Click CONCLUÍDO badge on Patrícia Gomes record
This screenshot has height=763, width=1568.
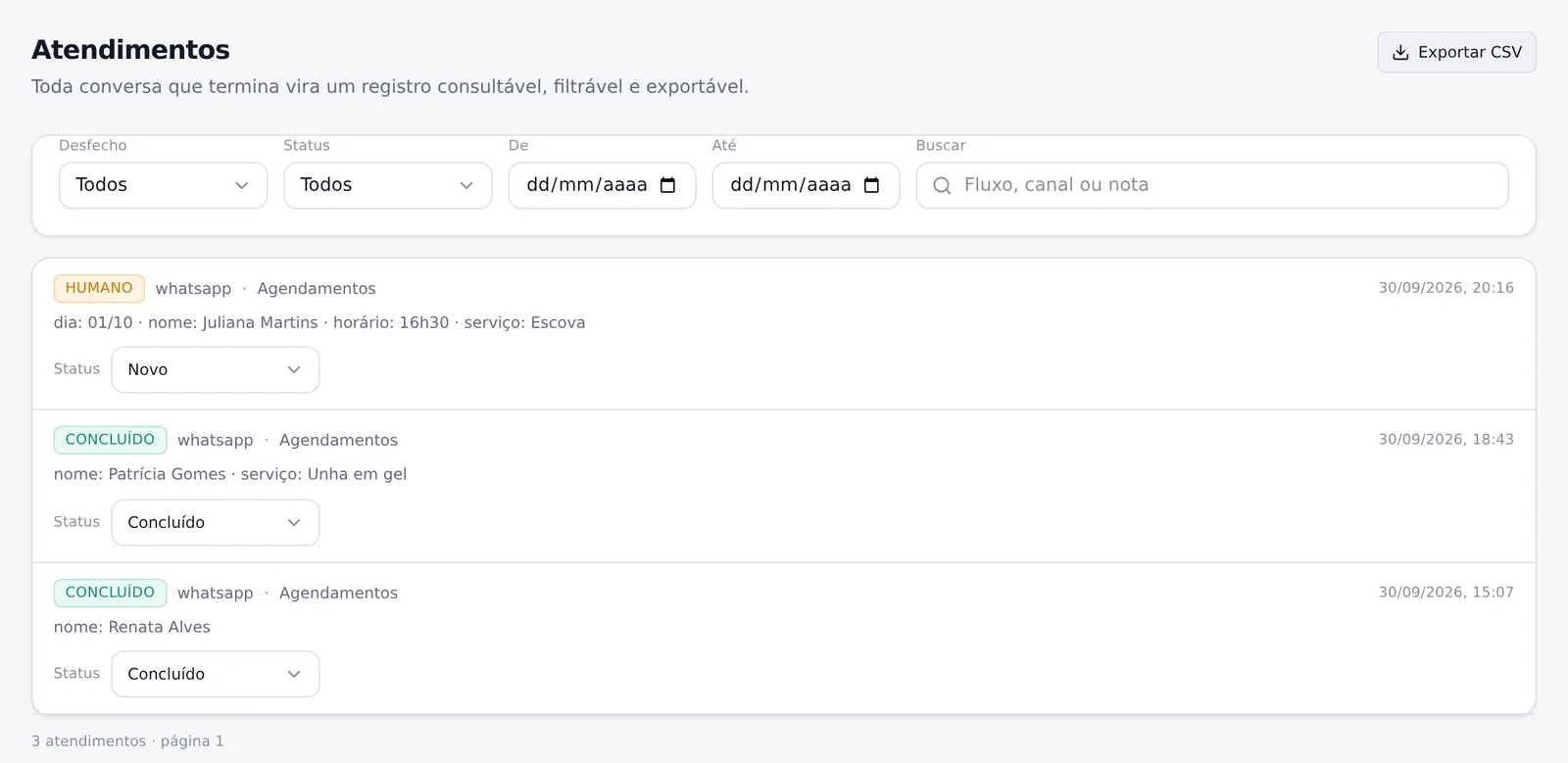[x=110, y=440]
